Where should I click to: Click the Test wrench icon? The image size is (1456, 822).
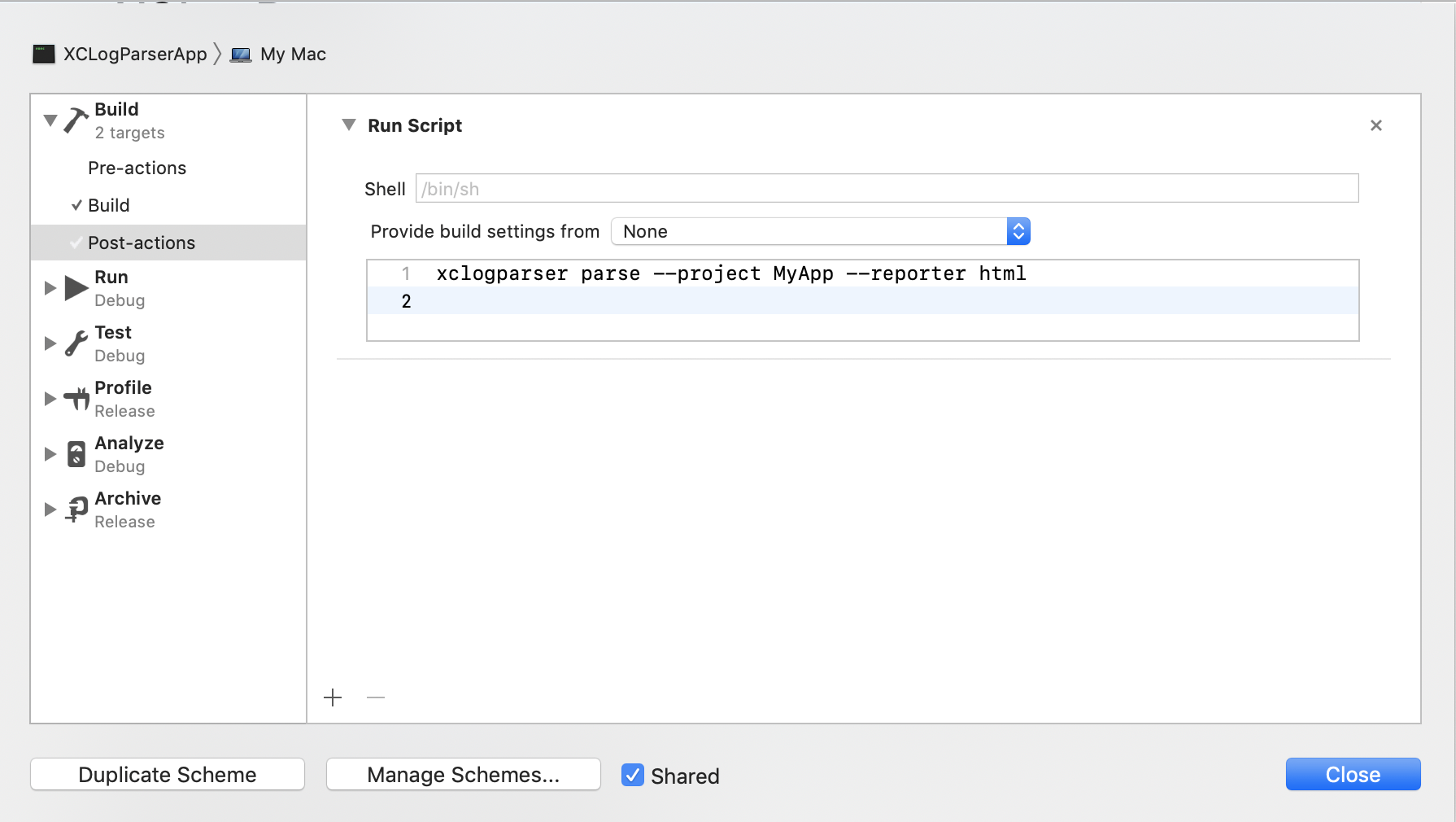point(76,343)
